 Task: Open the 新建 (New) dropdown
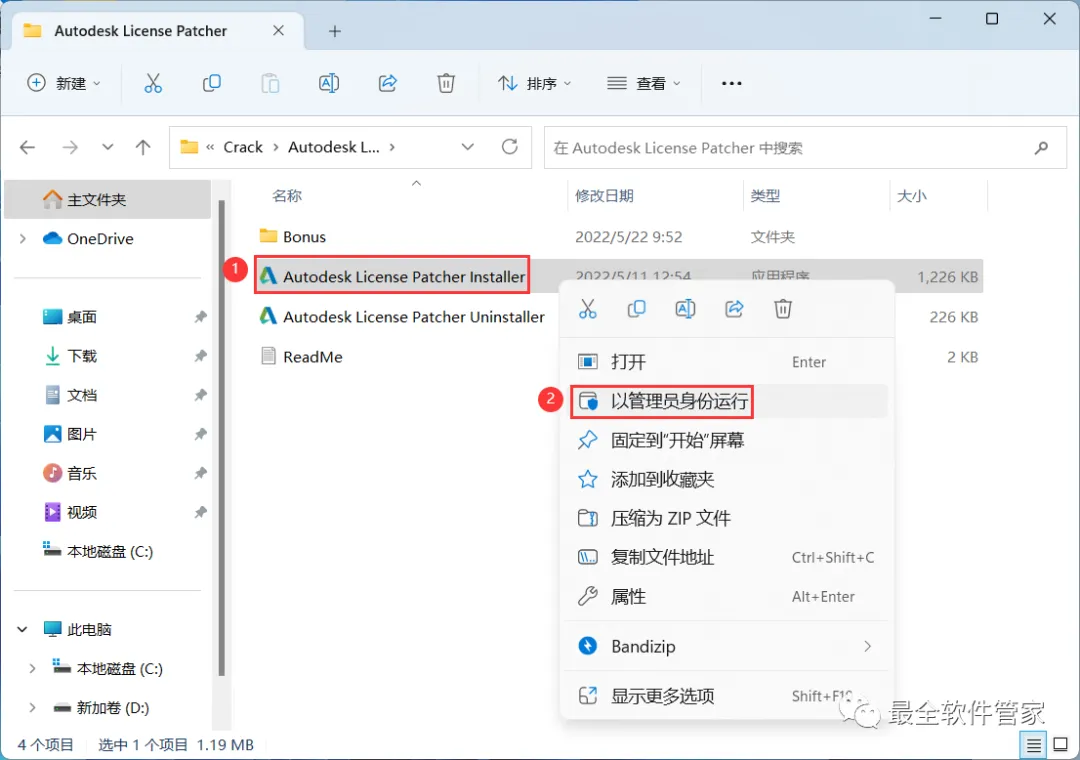point(64,83)
